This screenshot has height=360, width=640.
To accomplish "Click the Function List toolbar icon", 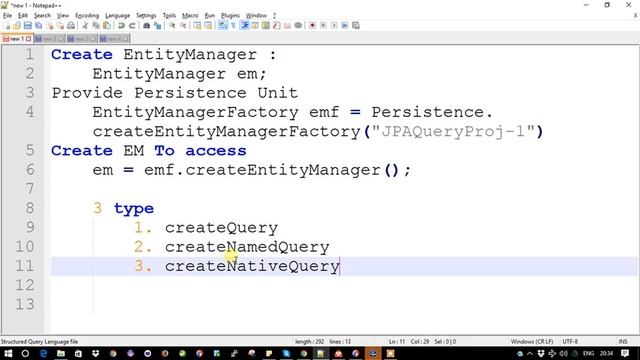I will pyautogui.click(x=277, y=26).
